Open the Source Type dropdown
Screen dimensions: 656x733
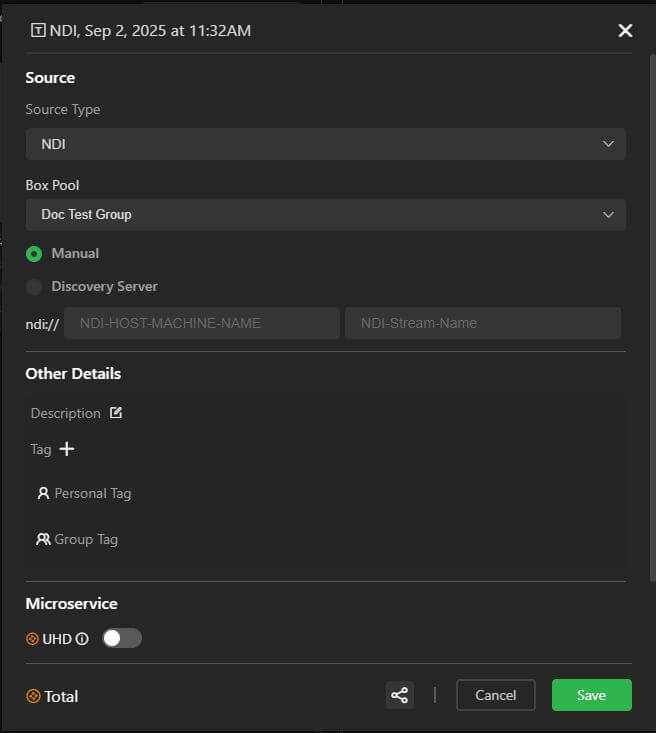(x=325, y=144)
